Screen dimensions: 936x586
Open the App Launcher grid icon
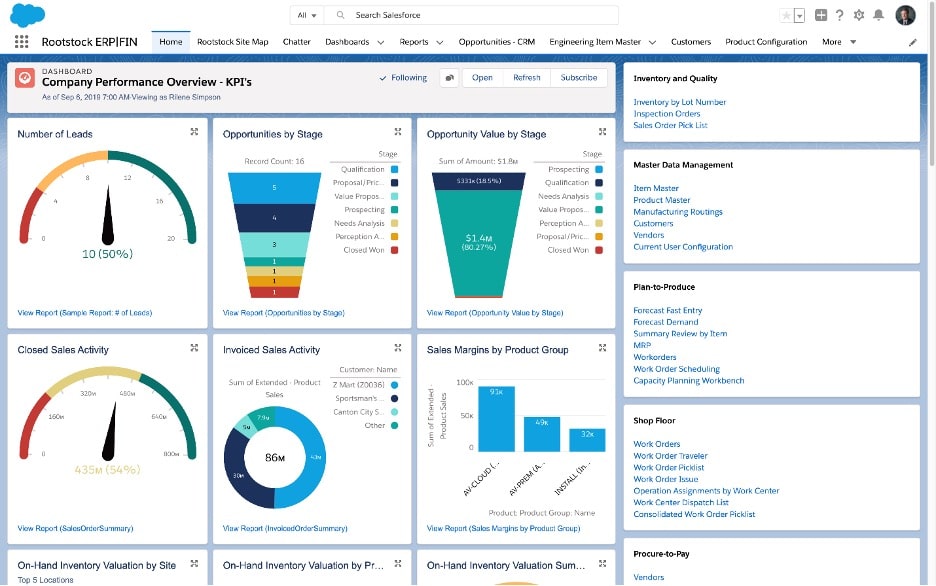click(21, 42)
